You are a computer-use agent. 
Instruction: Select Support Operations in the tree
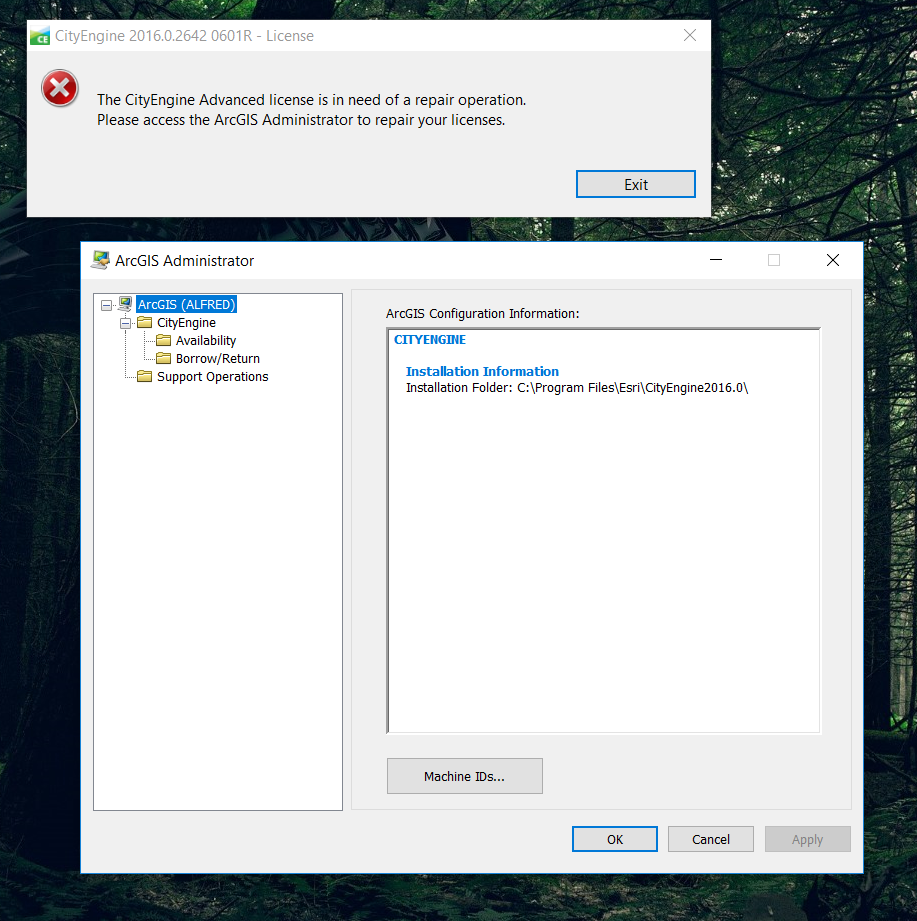(x=211, y=376)
